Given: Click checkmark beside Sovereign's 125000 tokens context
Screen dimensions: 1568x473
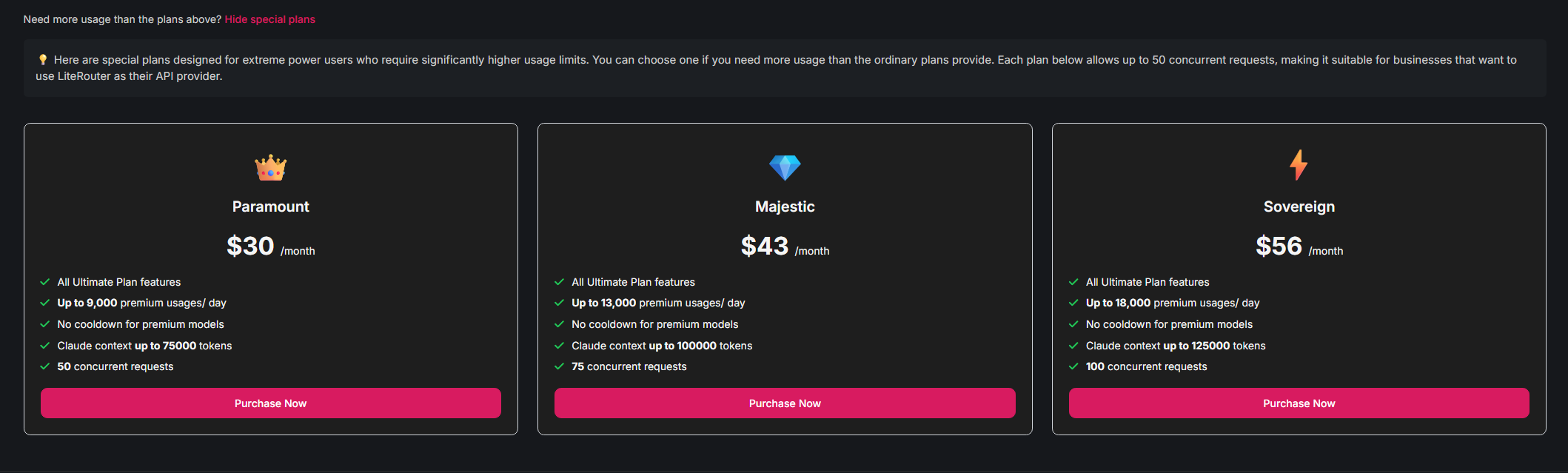Looking at the screenshot, I should (x=1073, y=346).
